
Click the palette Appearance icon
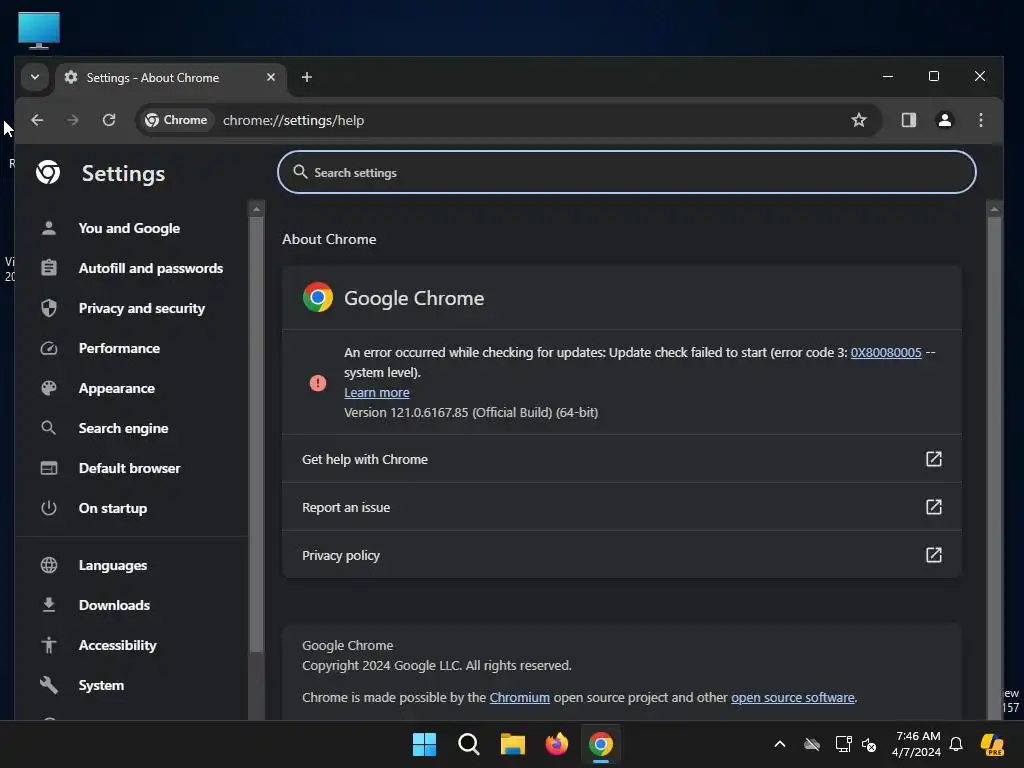point(49,388)
